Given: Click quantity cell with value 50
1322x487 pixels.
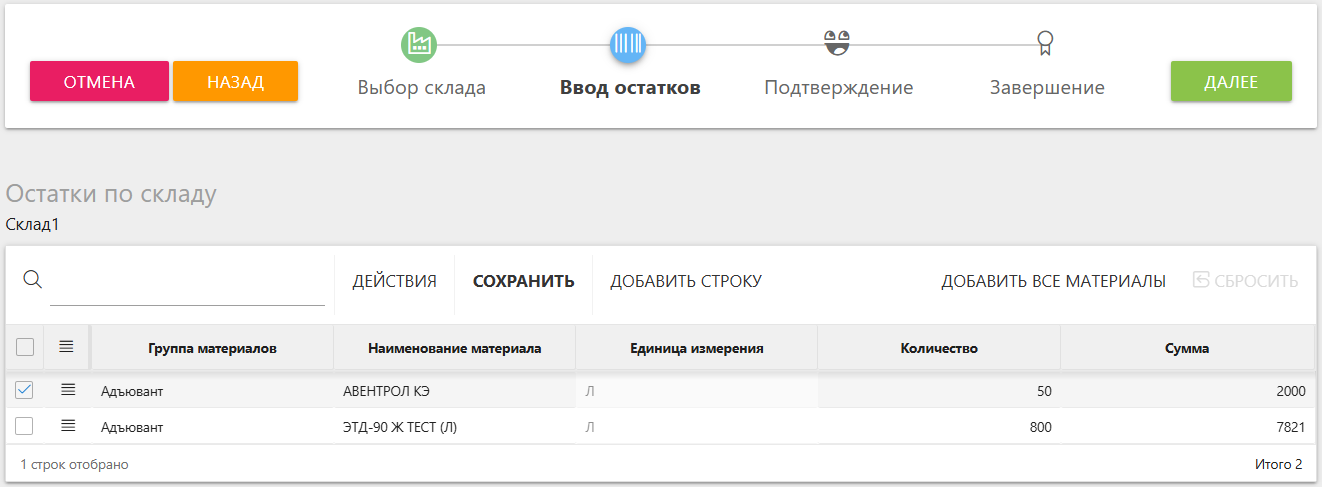Looking at the screenshot, I should tap(939, 390).
